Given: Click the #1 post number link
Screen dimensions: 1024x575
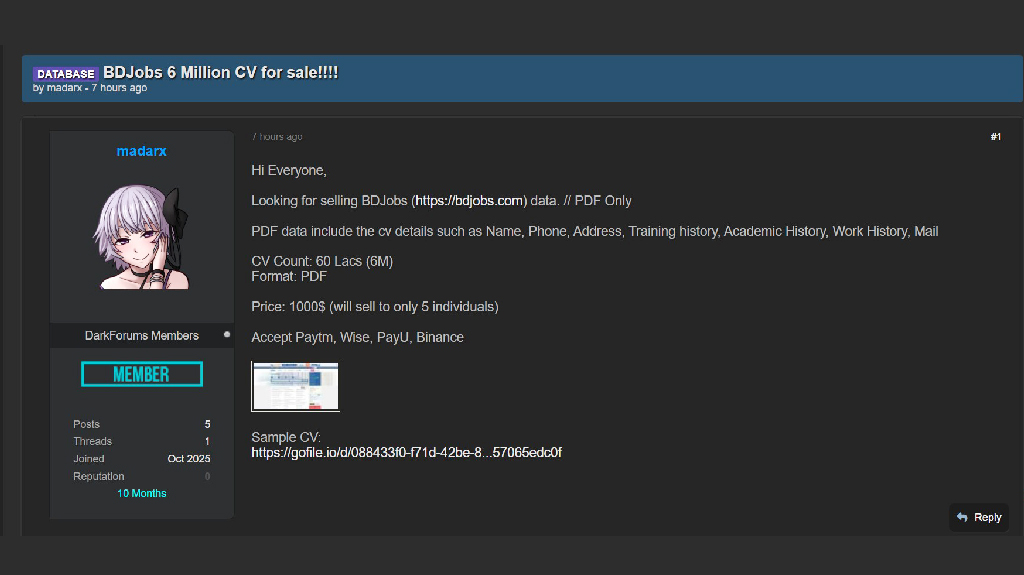Looking at the screenshot, I should pyautogui.click(x=995, y=137).
